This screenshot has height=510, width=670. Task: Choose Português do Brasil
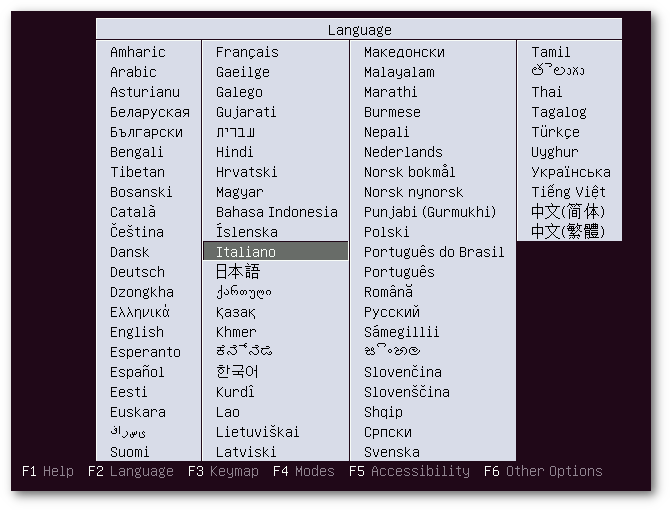pos(434,252)
